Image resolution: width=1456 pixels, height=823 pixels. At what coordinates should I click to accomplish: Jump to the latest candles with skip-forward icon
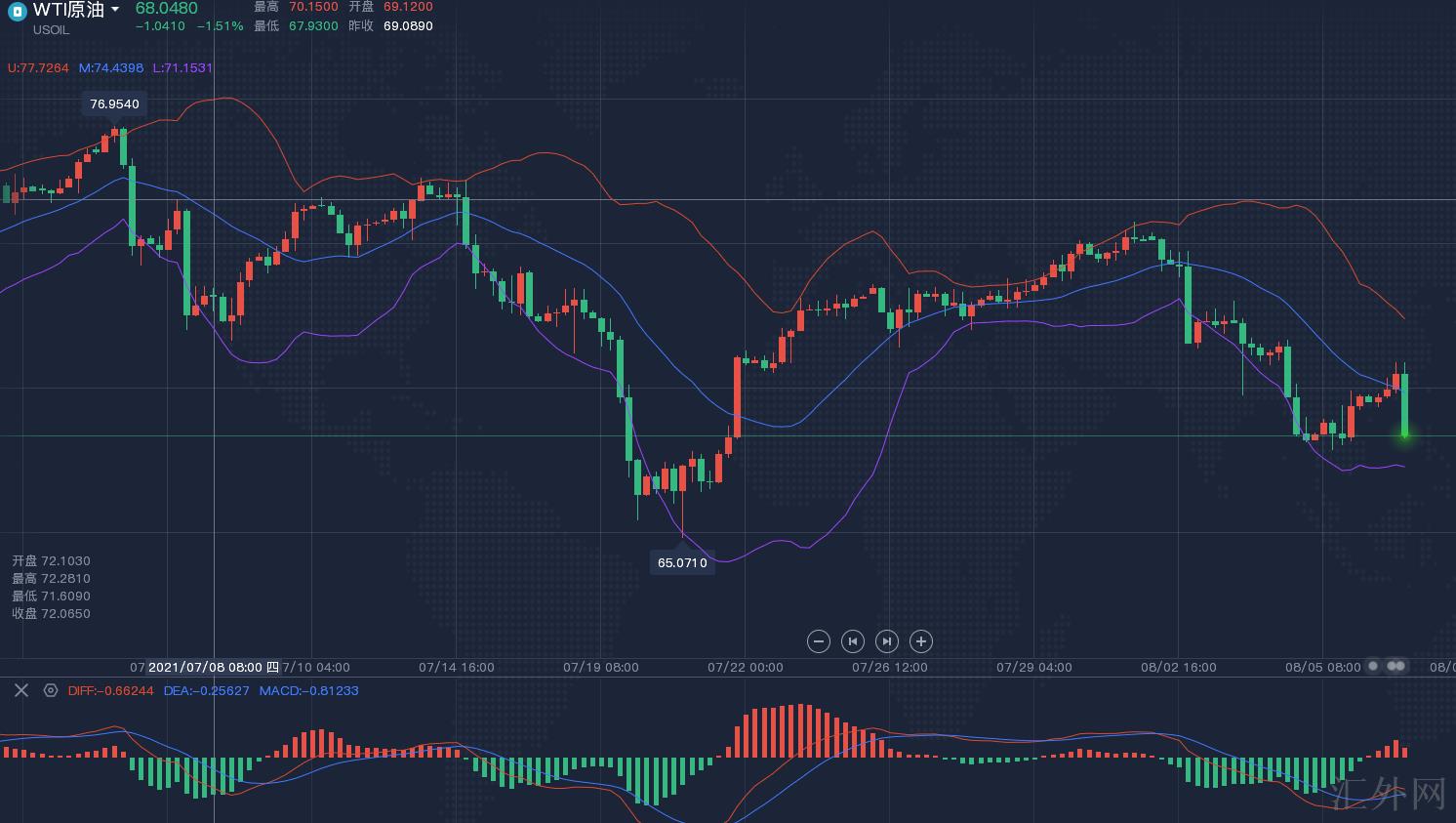pos(886,641)
